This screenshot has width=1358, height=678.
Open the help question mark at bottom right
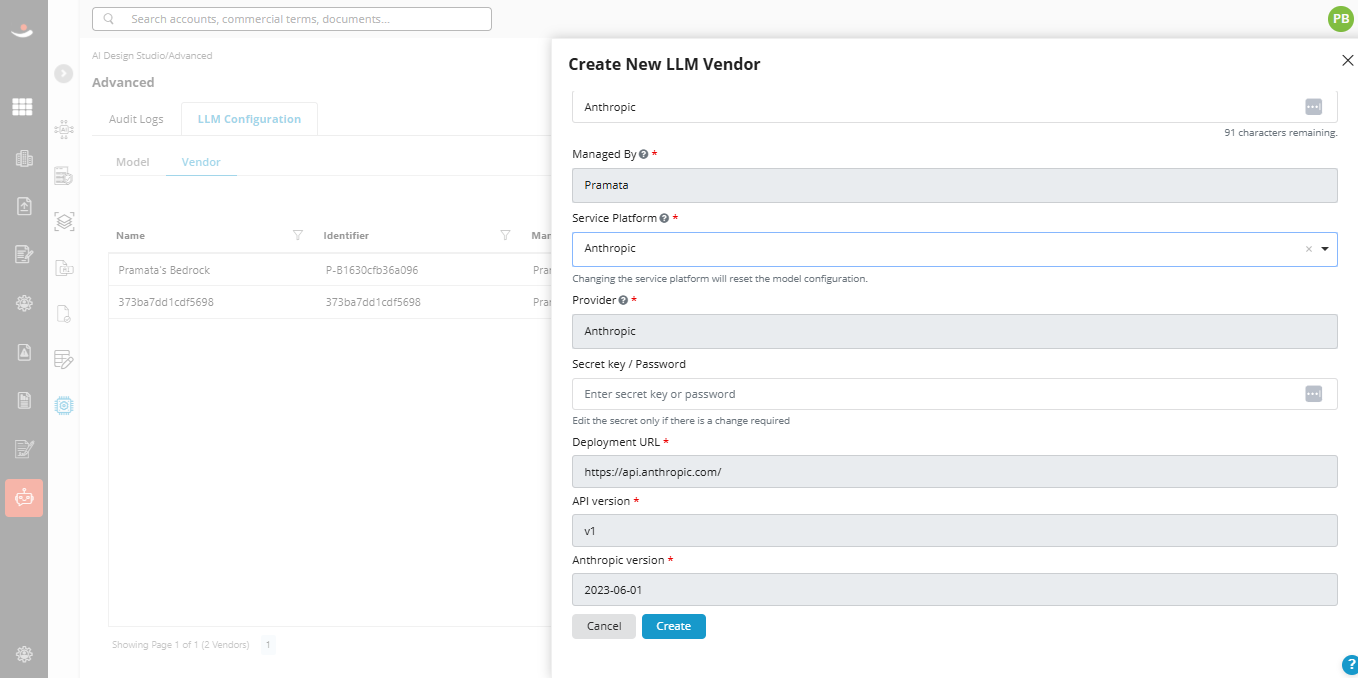click(x=1349, y=665)
